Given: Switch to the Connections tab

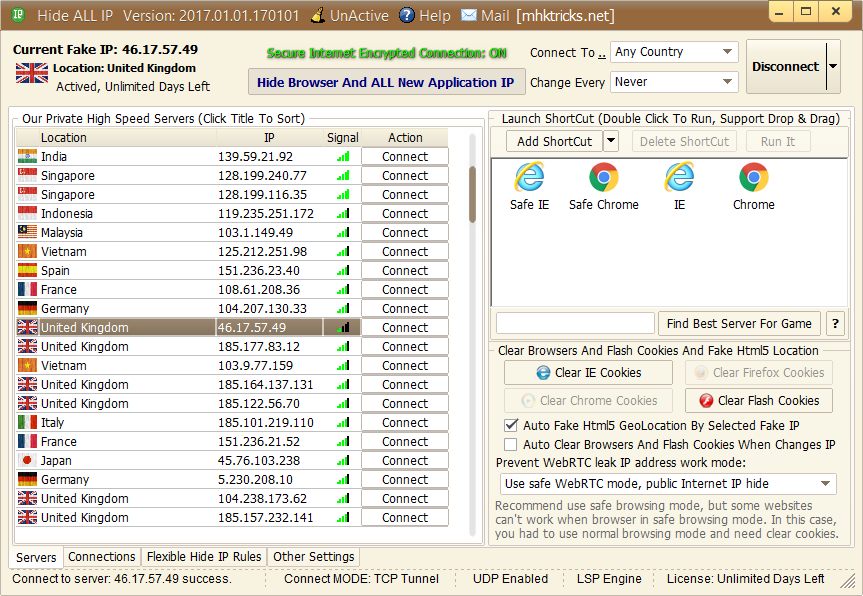Looking at the screenshot, I should pos(102,557).
